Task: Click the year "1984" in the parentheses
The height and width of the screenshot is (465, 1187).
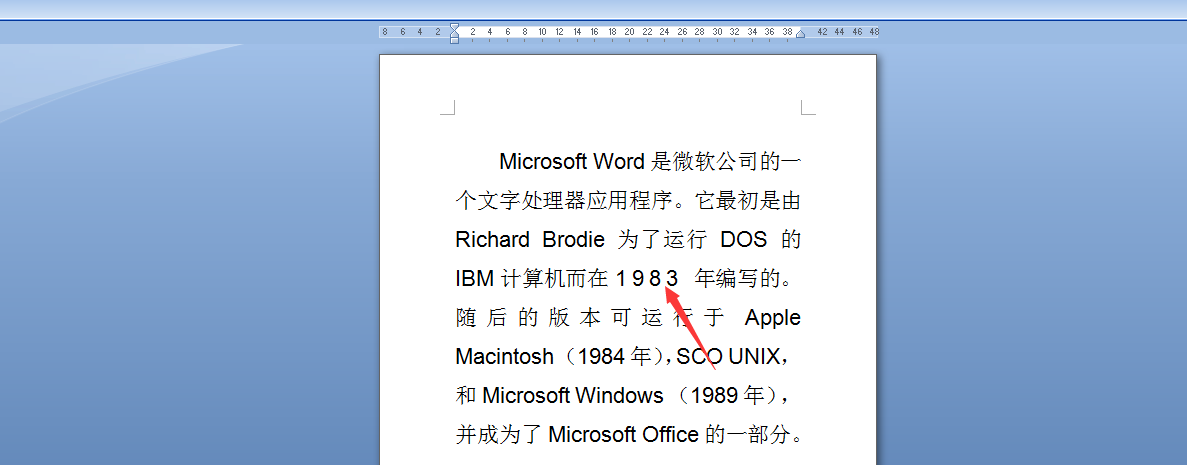Action: pyautogui.click(x=600, y=357)
